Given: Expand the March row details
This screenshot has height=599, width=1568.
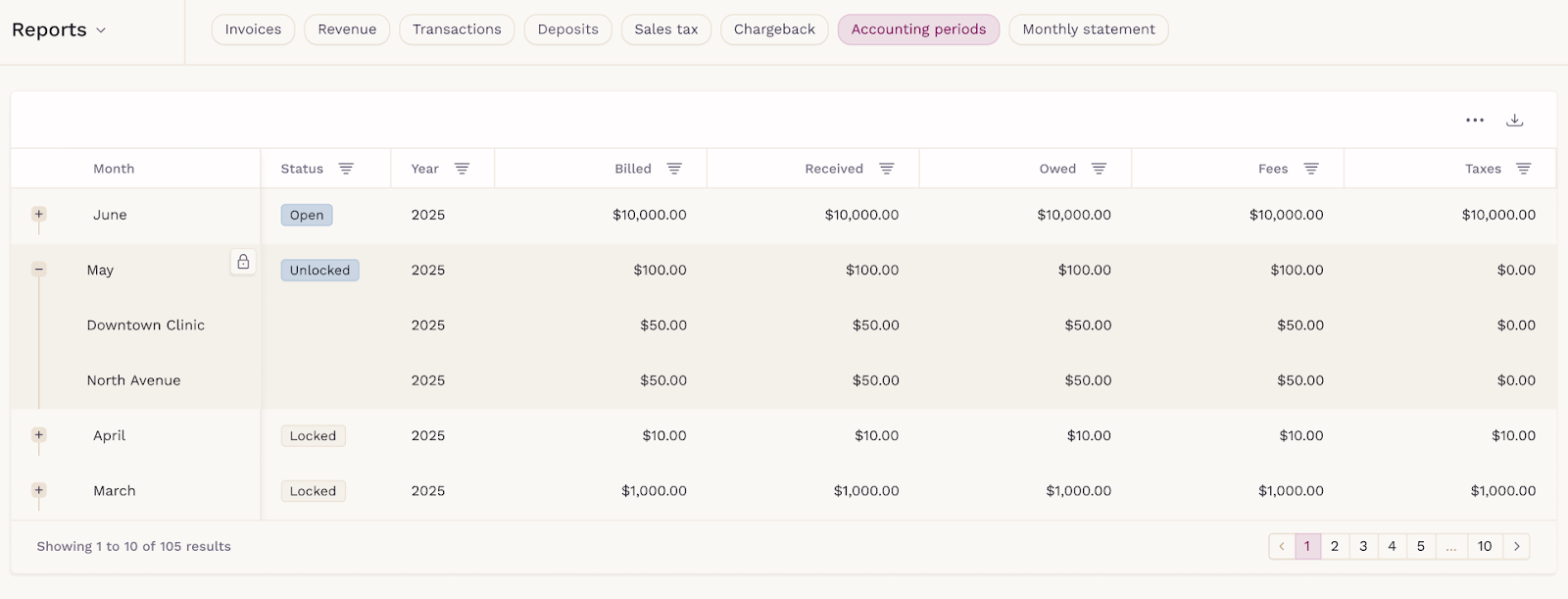Looking at the screenshot, I should click(x=39, y=489).
